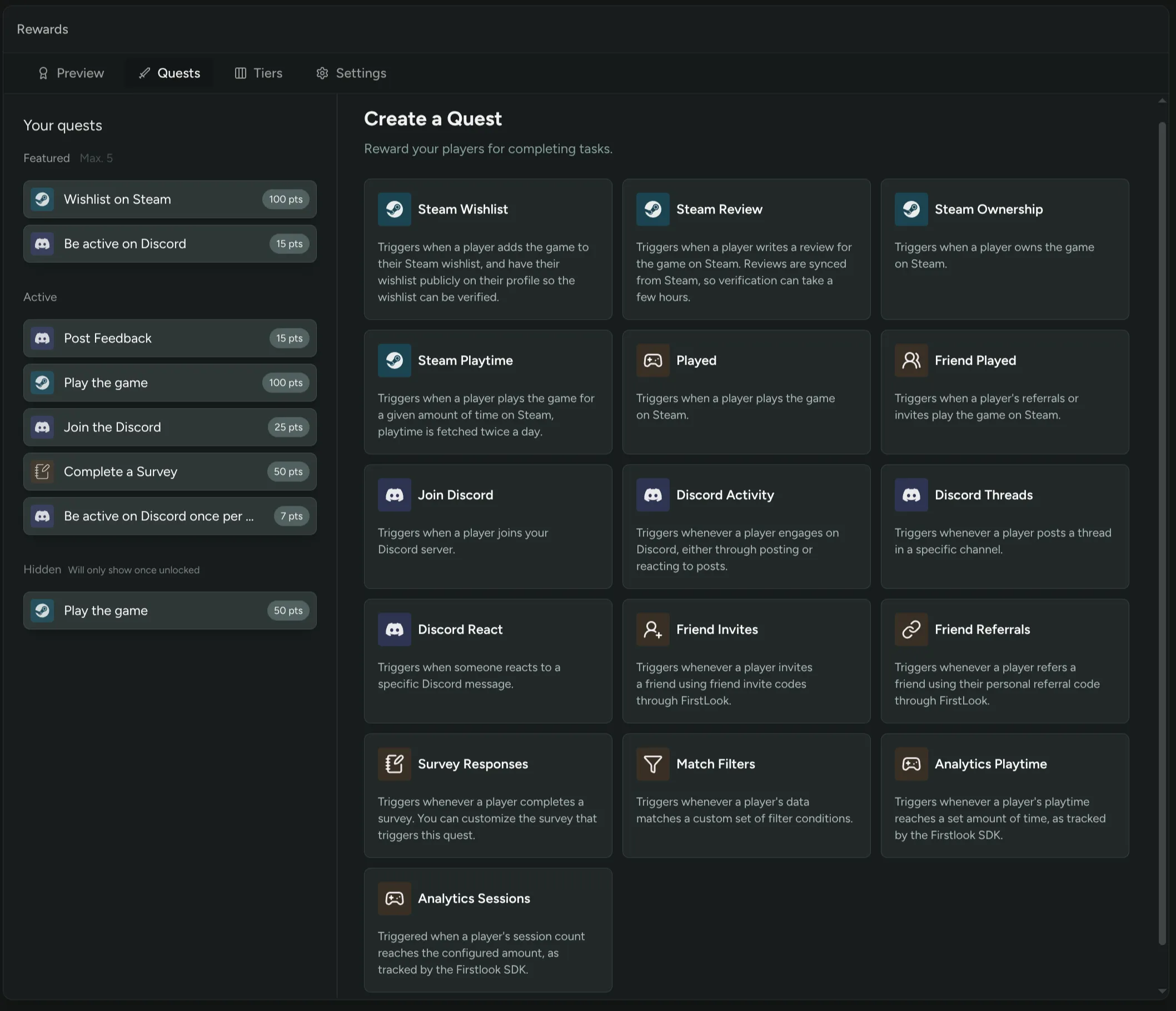This screenshot has width=1176, height=1011.
Task: Open the Wishlist on Steam featured quest
Action: click(170, 199)
